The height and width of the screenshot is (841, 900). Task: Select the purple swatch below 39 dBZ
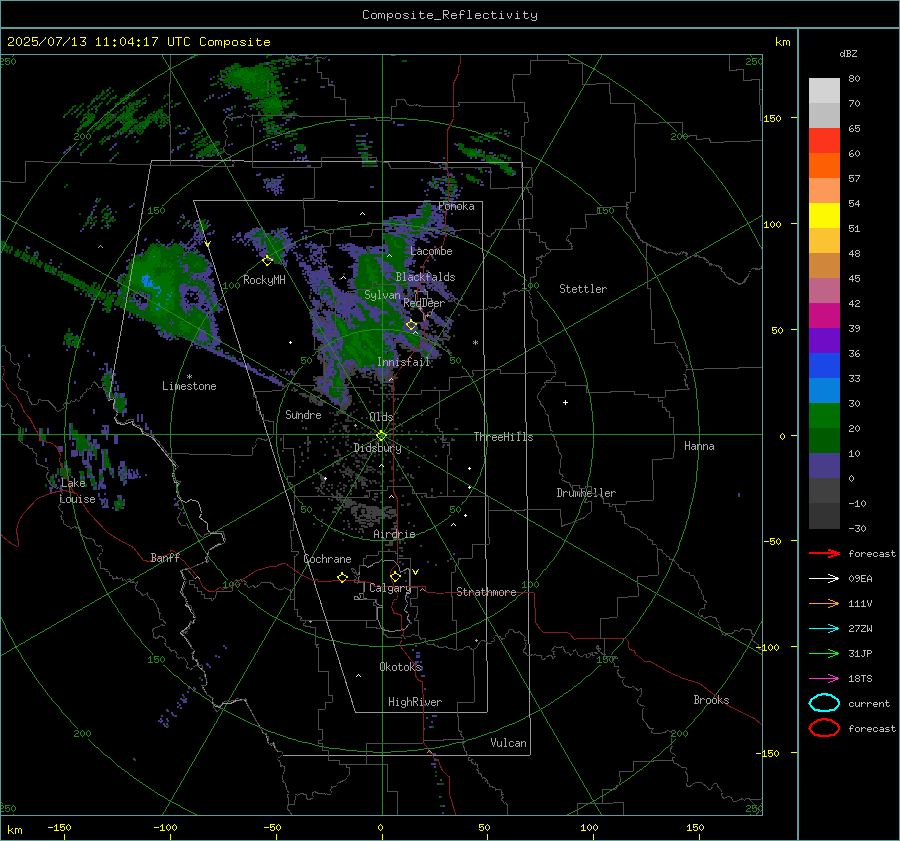coord(824,340)
